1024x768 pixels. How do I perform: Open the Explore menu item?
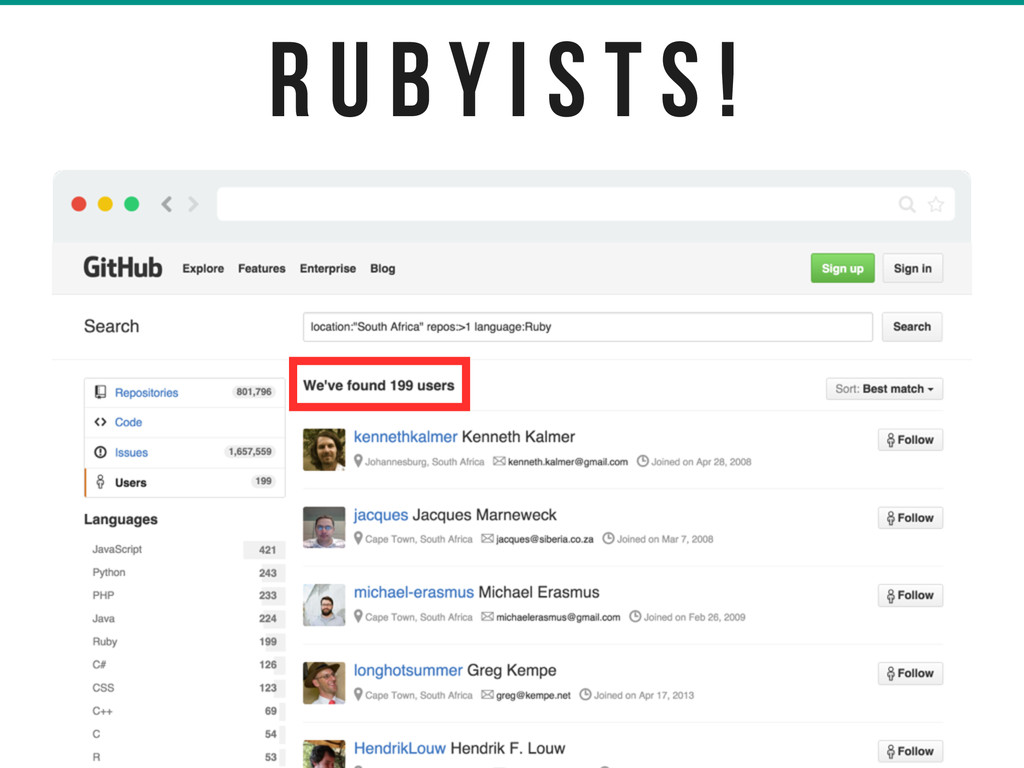[203, 268]
